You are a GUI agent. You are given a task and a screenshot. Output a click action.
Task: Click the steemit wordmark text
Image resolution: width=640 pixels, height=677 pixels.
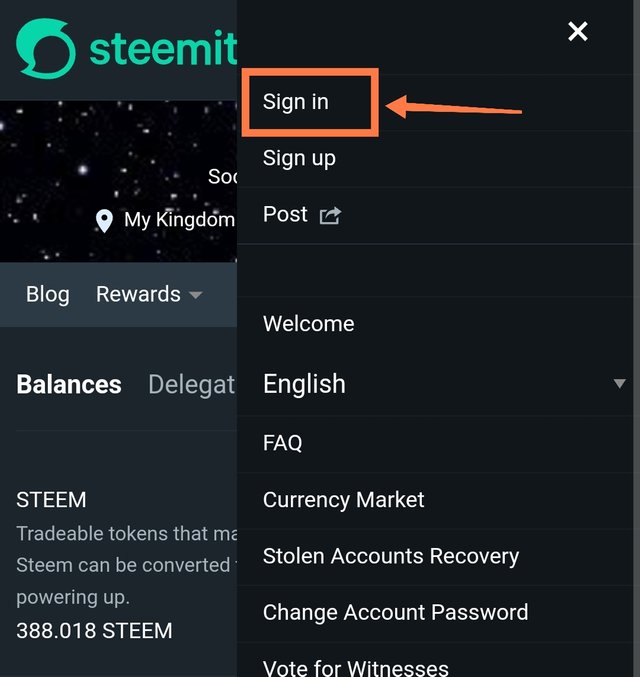[x=163, y=48]
